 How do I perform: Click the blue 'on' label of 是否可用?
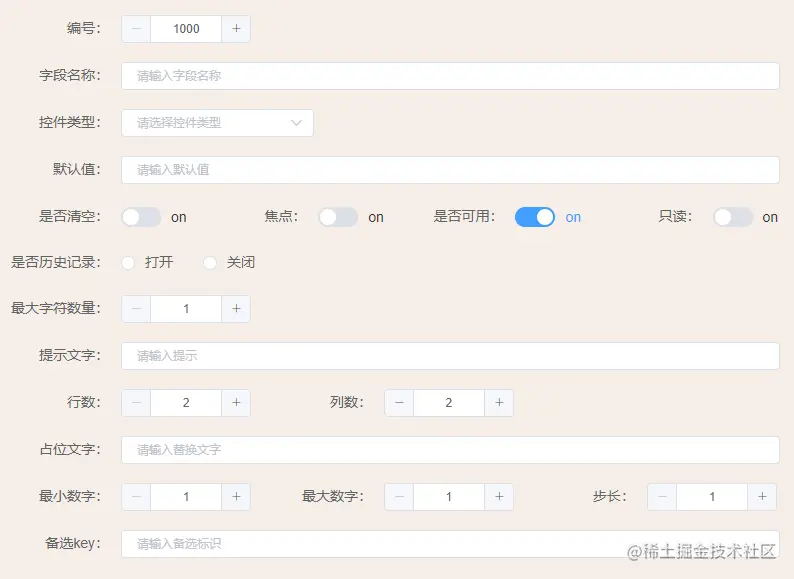pos(573,217)
